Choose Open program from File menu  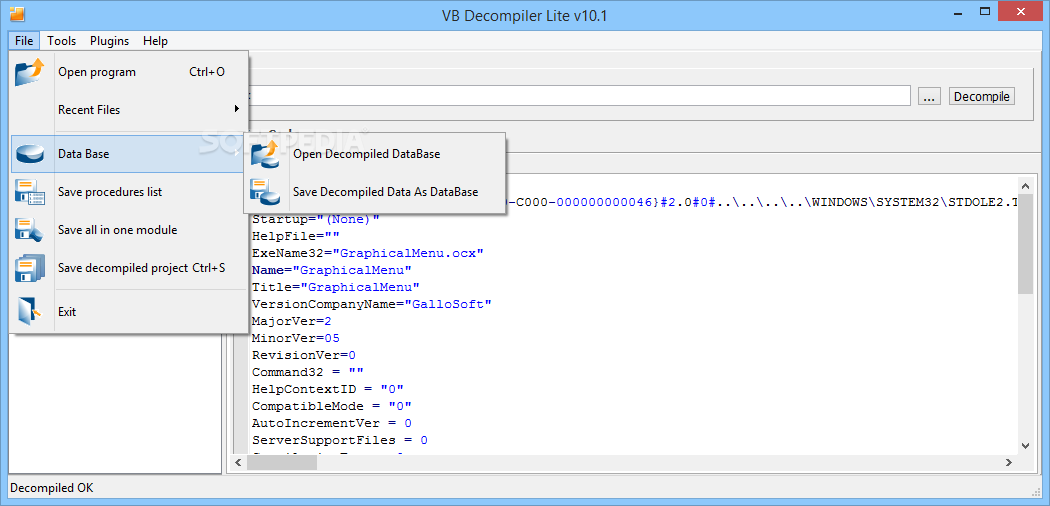129,72
